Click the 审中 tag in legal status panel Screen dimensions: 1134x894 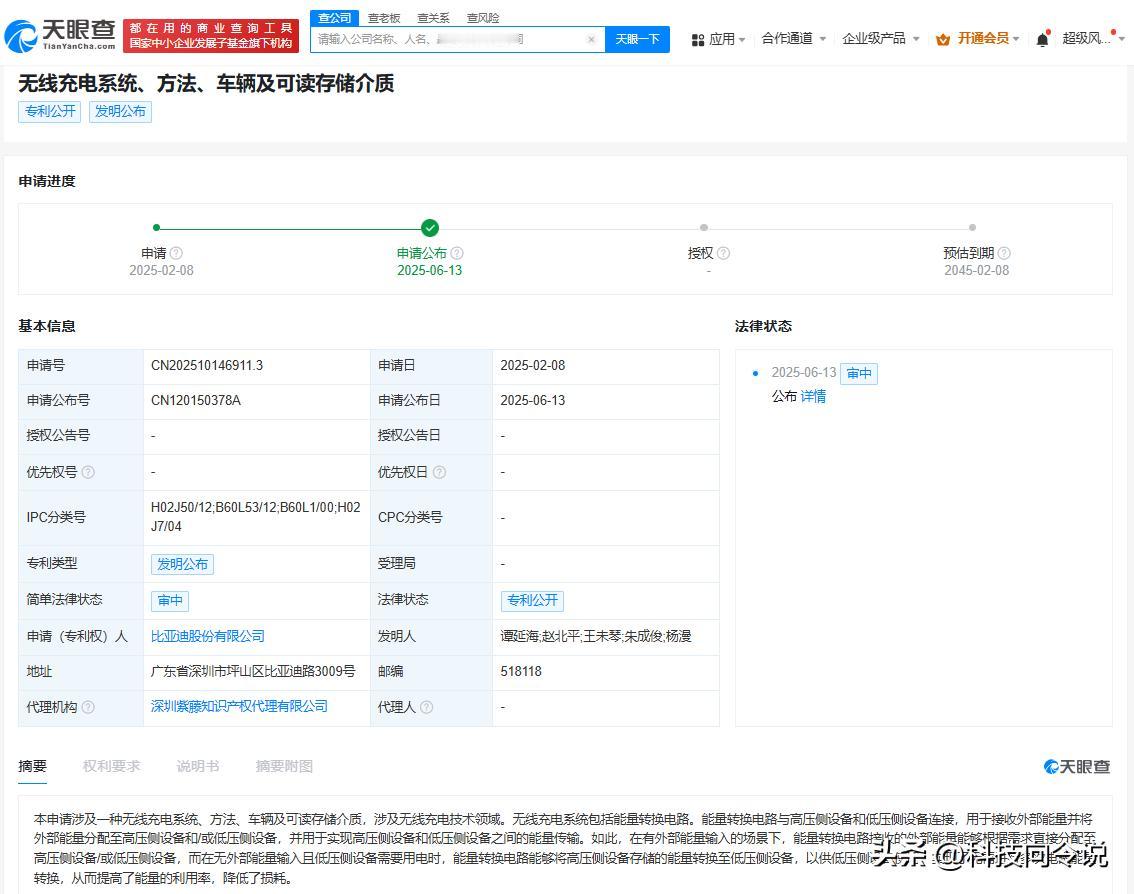click(858, 373)
